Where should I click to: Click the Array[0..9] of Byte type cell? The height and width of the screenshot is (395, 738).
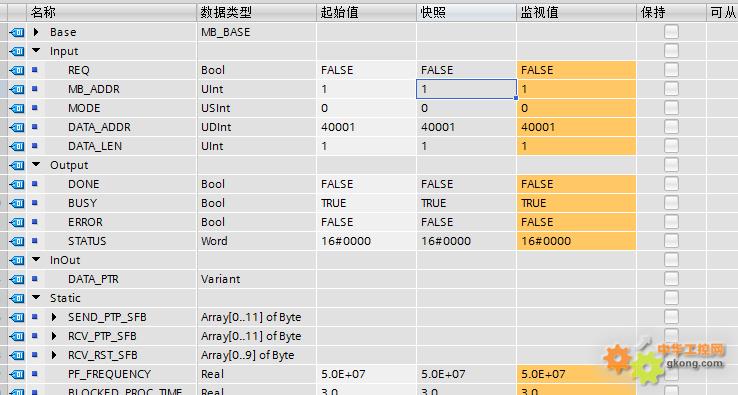click(x=257, y=355)
